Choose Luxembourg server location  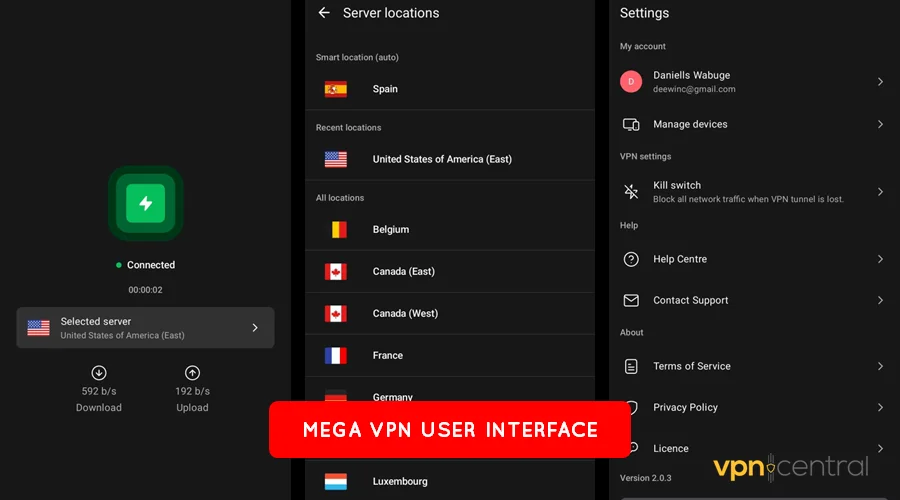tap(450, 481)
